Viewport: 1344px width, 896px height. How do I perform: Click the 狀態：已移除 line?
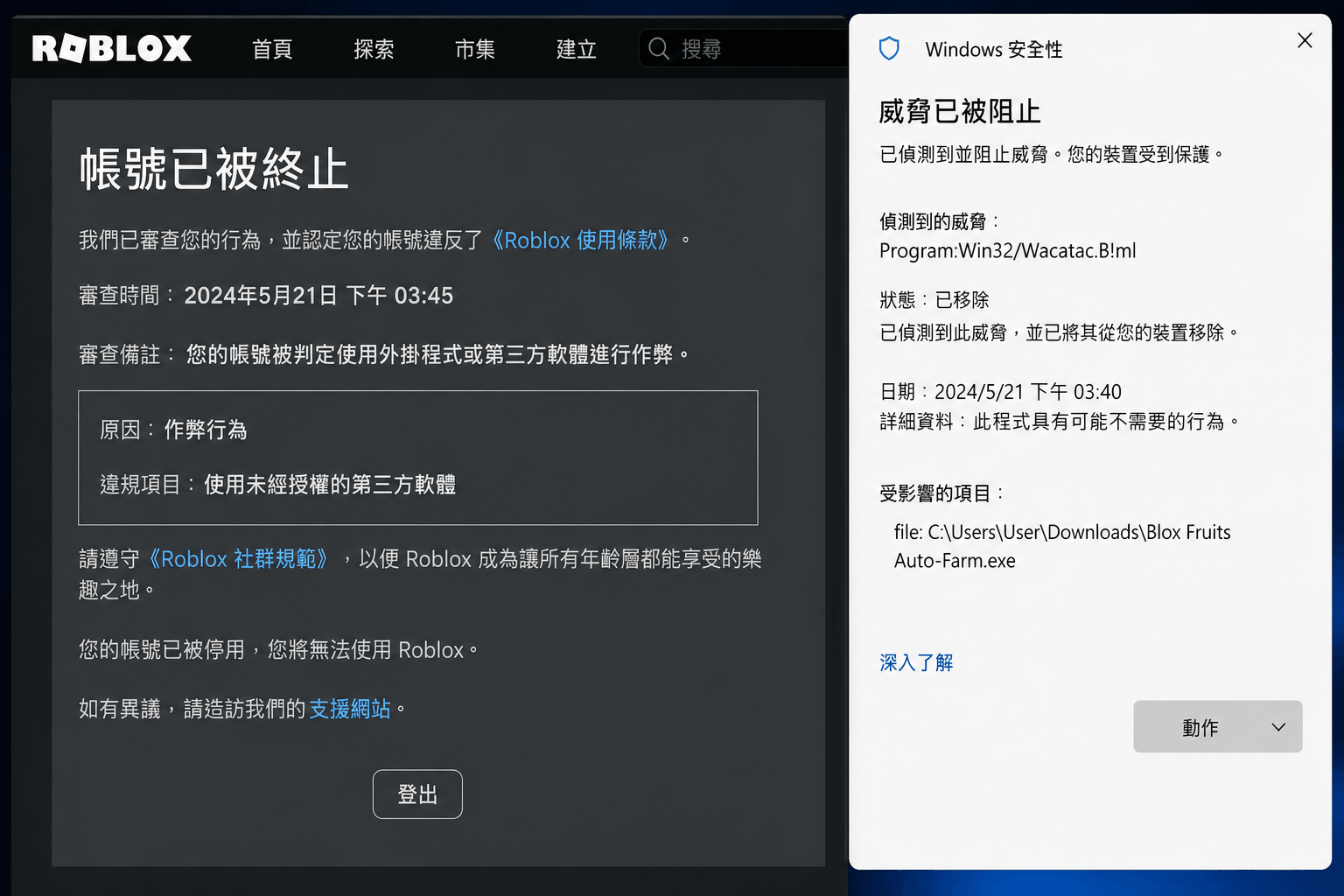(934, 300)
